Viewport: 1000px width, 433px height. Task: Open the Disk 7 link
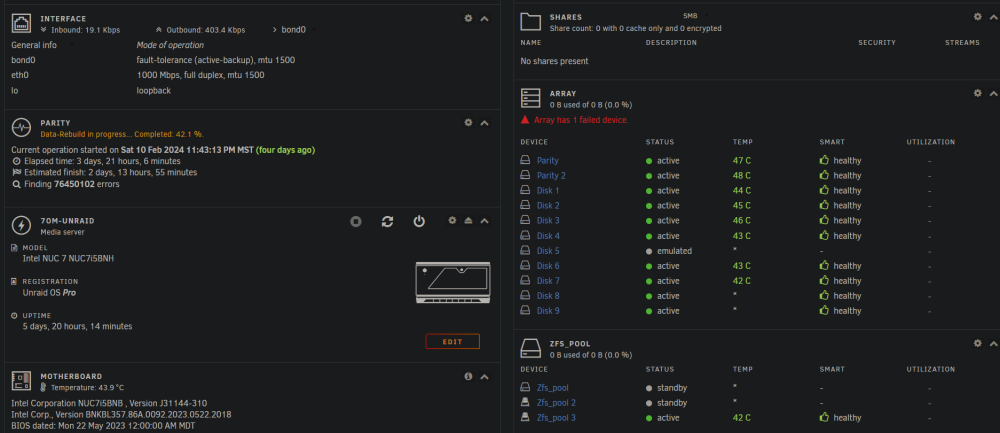pos(548,281)
